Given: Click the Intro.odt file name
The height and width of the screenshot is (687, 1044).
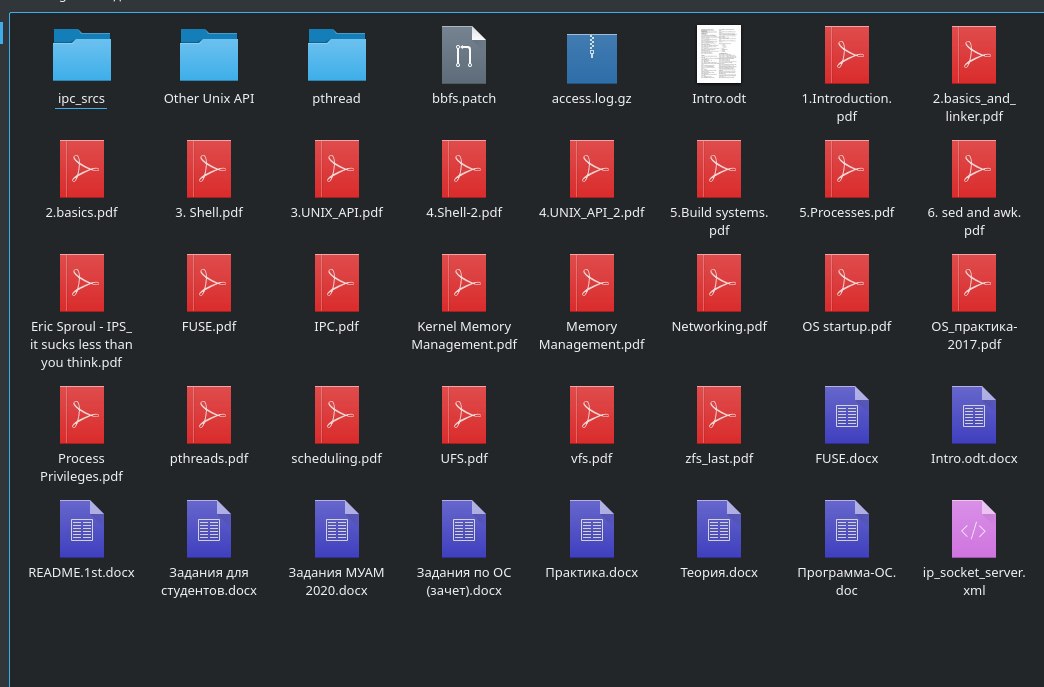Looking at the screenshot, I should tap(719, 99).
